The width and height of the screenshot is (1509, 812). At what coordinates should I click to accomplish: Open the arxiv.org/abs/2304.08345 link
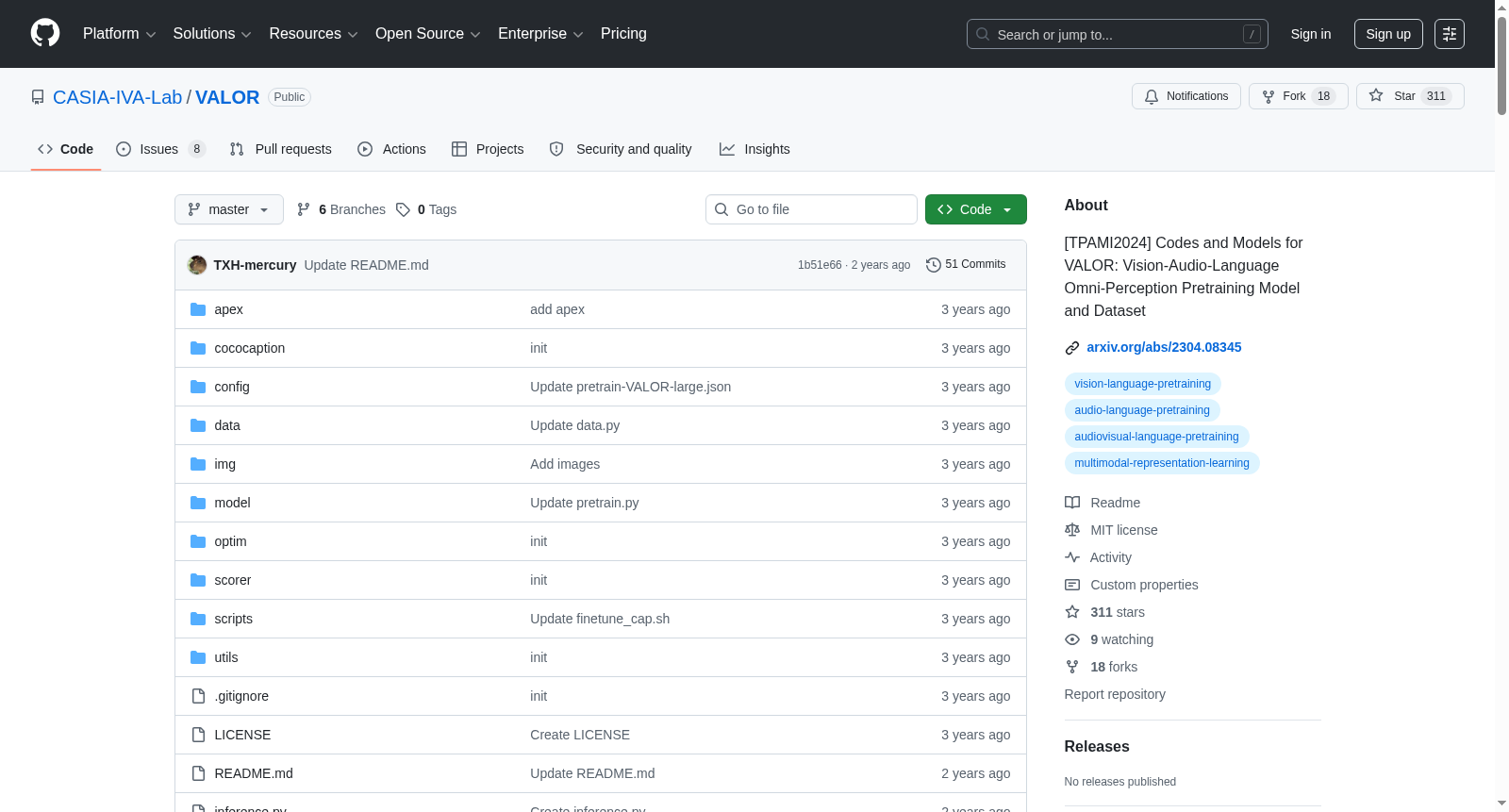pos(1164,347)
